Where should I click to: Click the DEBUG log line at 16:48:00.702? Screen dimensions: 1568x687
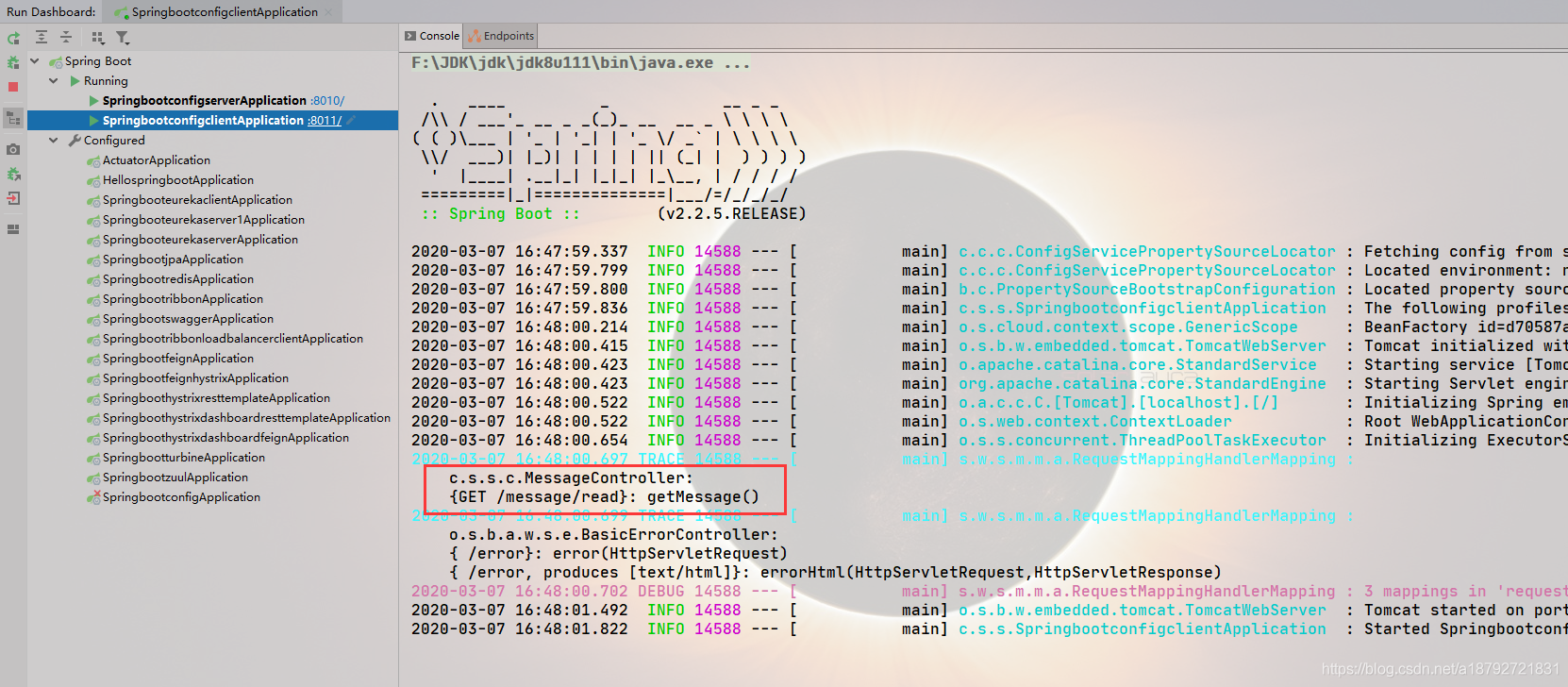coord(990,592)
